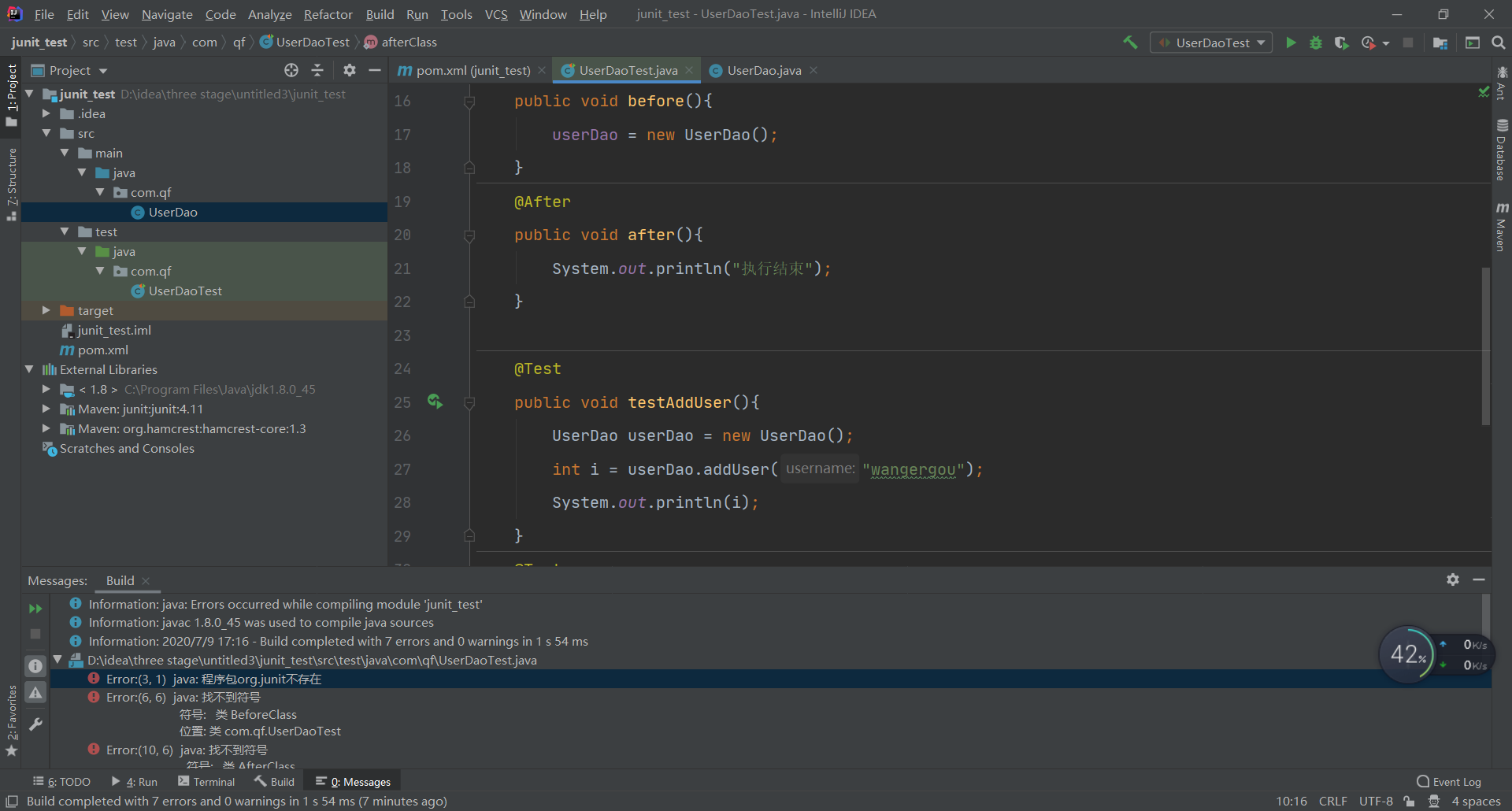Open the VCS menu

click(x=496, y=14)
